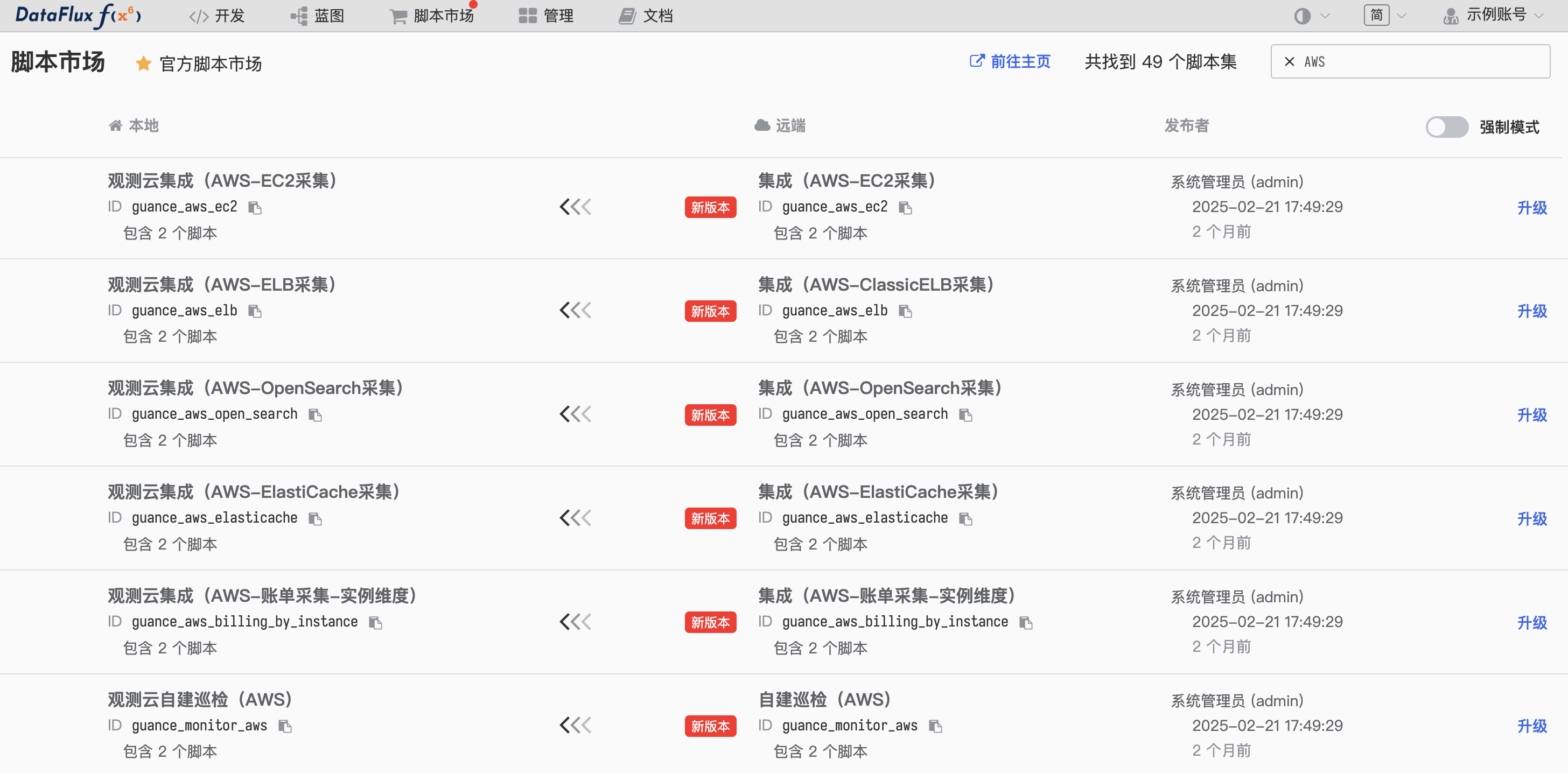
Task: Copy remote ID guance_aws_open_search
Action: click(966, 416)
